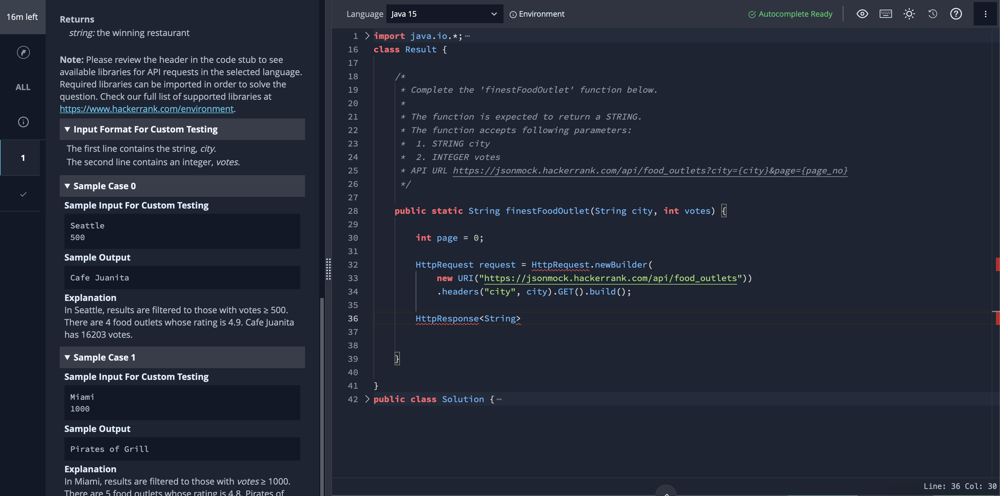Collapse the Sample Case 0 section
The image size is (1000, 496).
[x=182, y=186]
